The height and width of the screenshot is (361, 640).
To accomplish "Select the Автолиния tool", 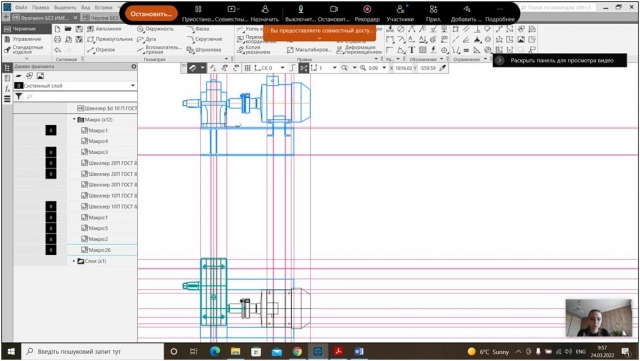I will [104, 29].
